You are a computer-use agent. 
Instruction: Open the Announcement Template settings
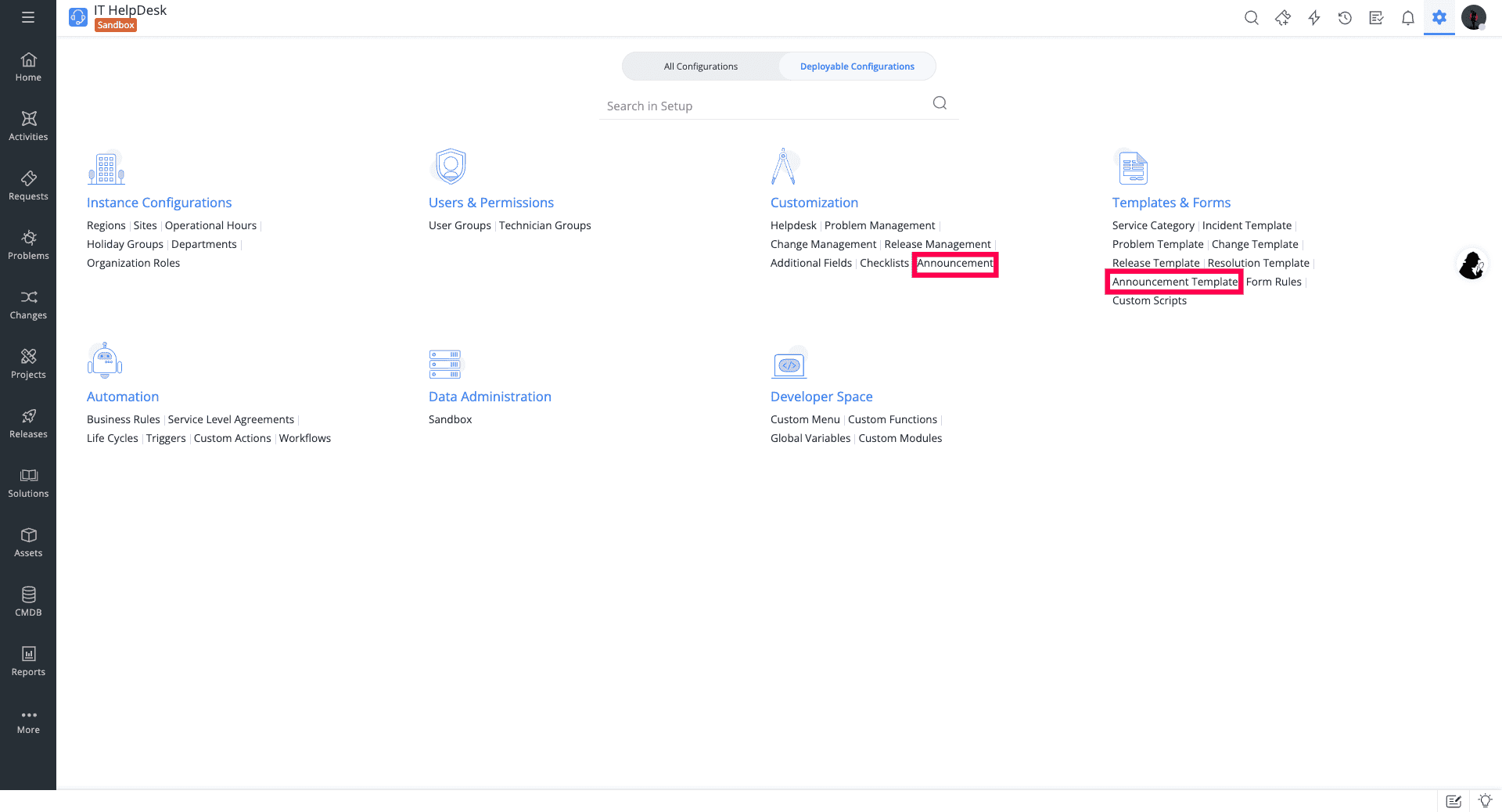coord(1173,282)
